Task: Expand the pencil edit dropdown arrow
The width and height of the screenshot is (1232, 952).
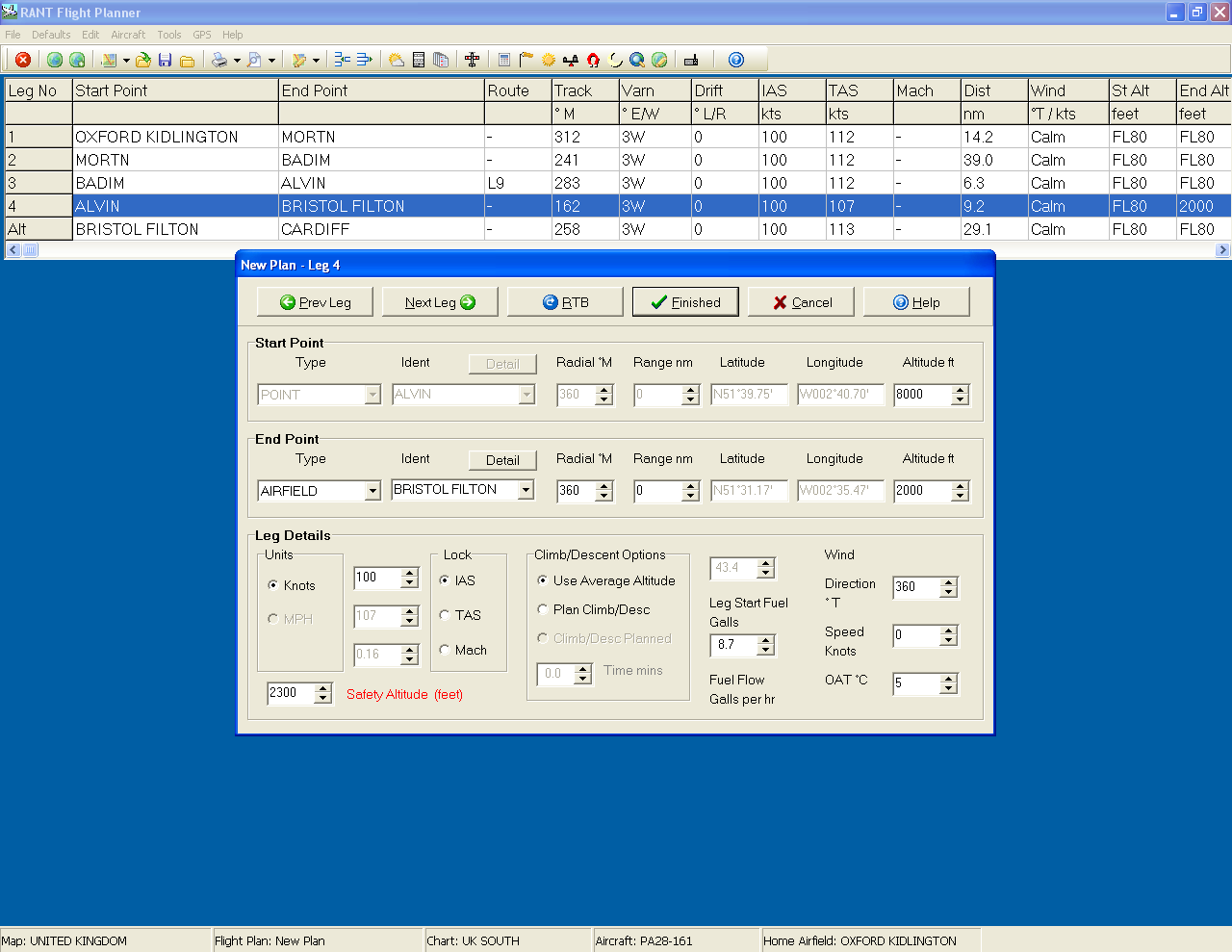Action: tap(316, 61)
